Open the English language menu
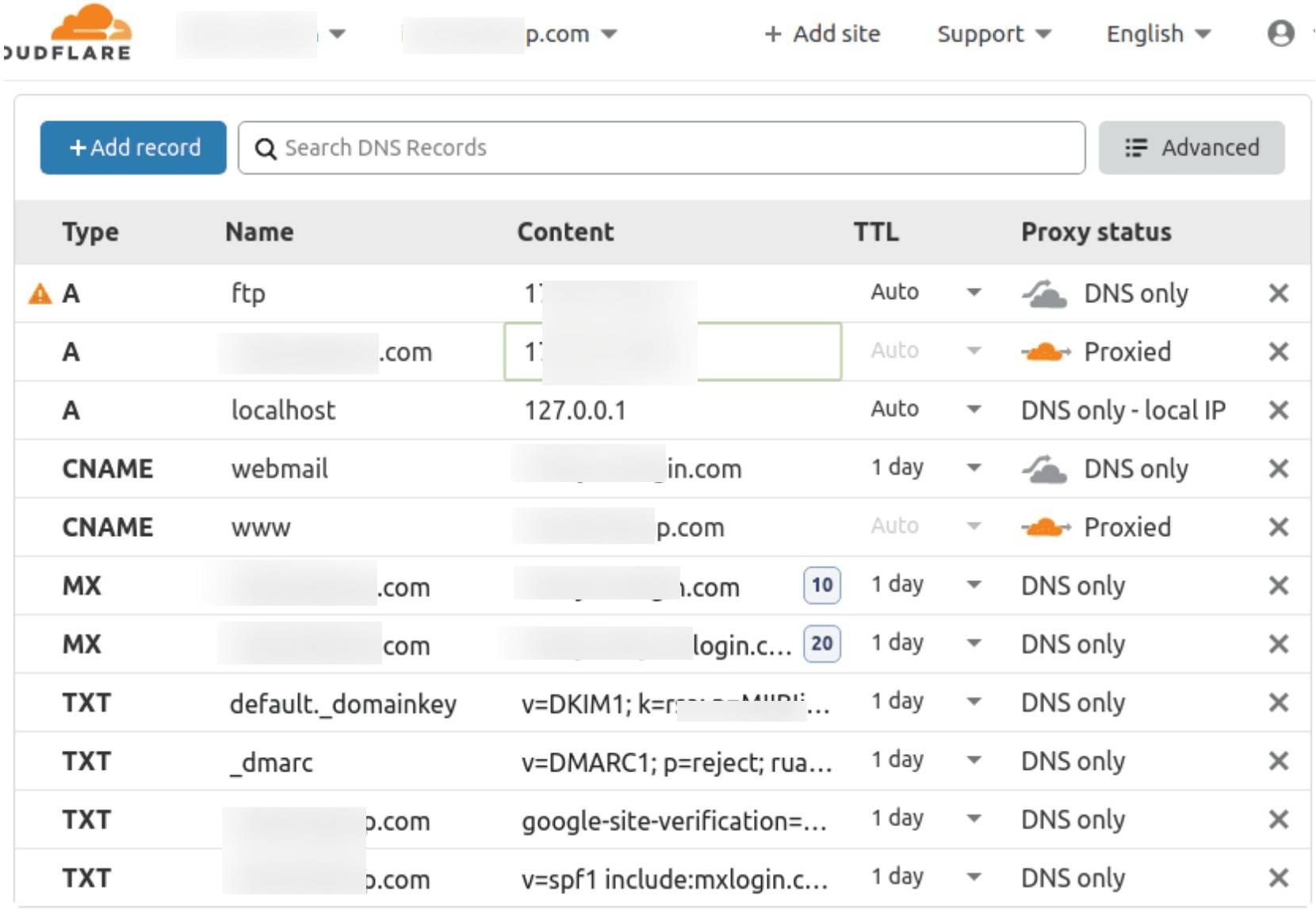1316x915 pixels. (x=1155, y=33)
